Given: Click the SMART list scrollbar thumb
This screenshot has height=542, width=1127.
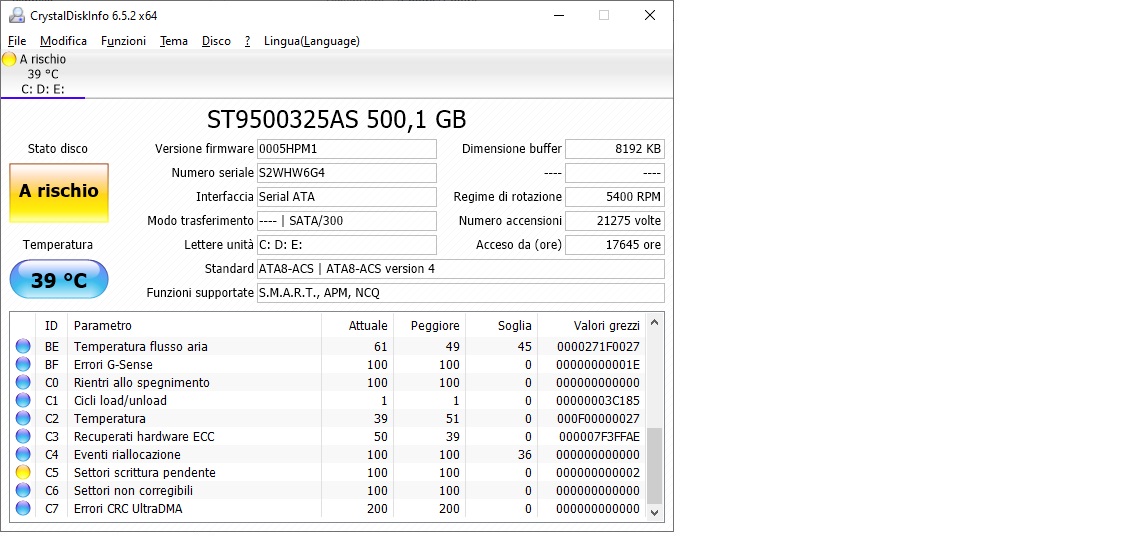Looking at the screenshot, I should pyautogui.click(x=654, y=465).
